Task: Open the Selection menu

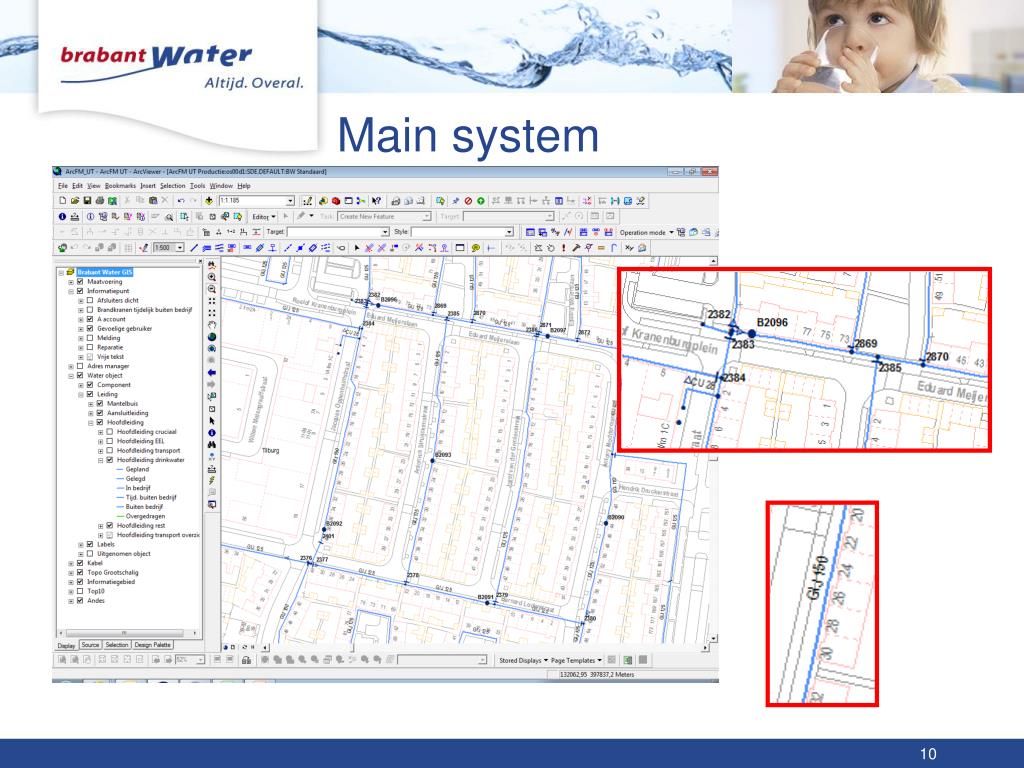Action: tap(173, 185)
